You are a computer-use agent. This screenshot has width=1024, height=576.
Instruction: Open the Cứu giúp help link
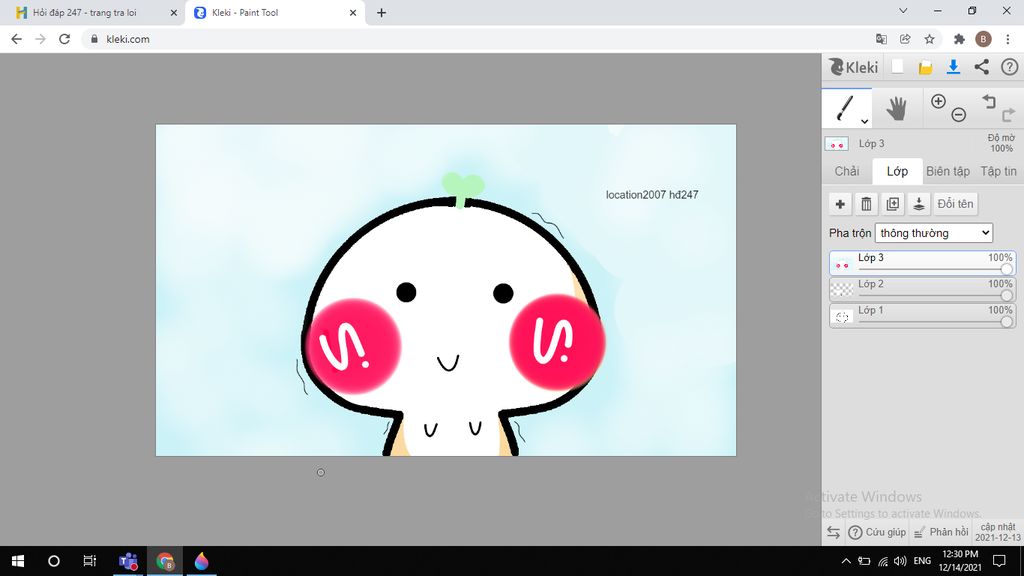pyautogui.click(x=877, y=532)
